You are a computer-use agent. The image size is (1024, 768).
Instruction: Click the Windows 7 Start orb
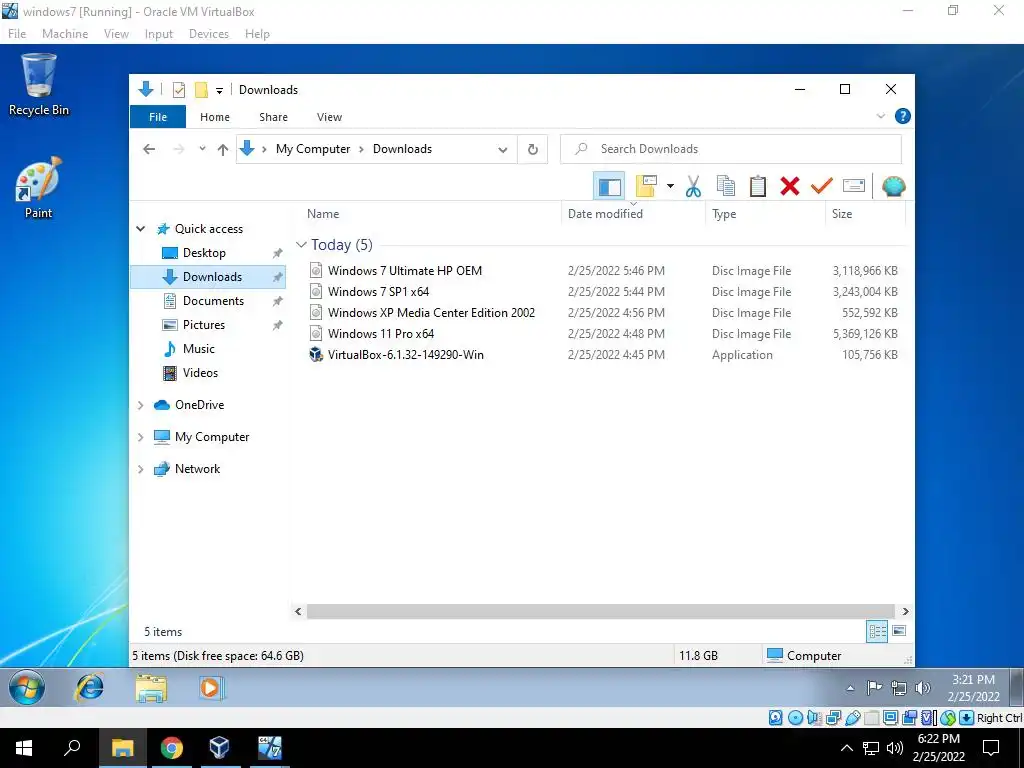tap(27, 688)
